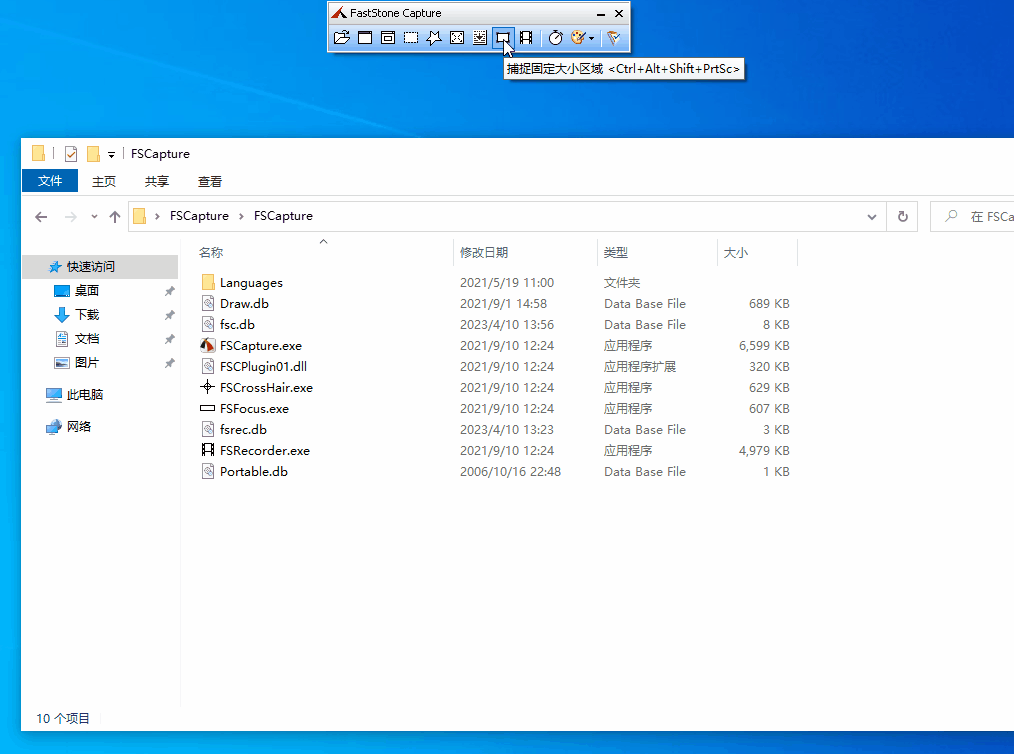
Task: Navigate back with the left arrow button
Action: (x=40, y=216)
